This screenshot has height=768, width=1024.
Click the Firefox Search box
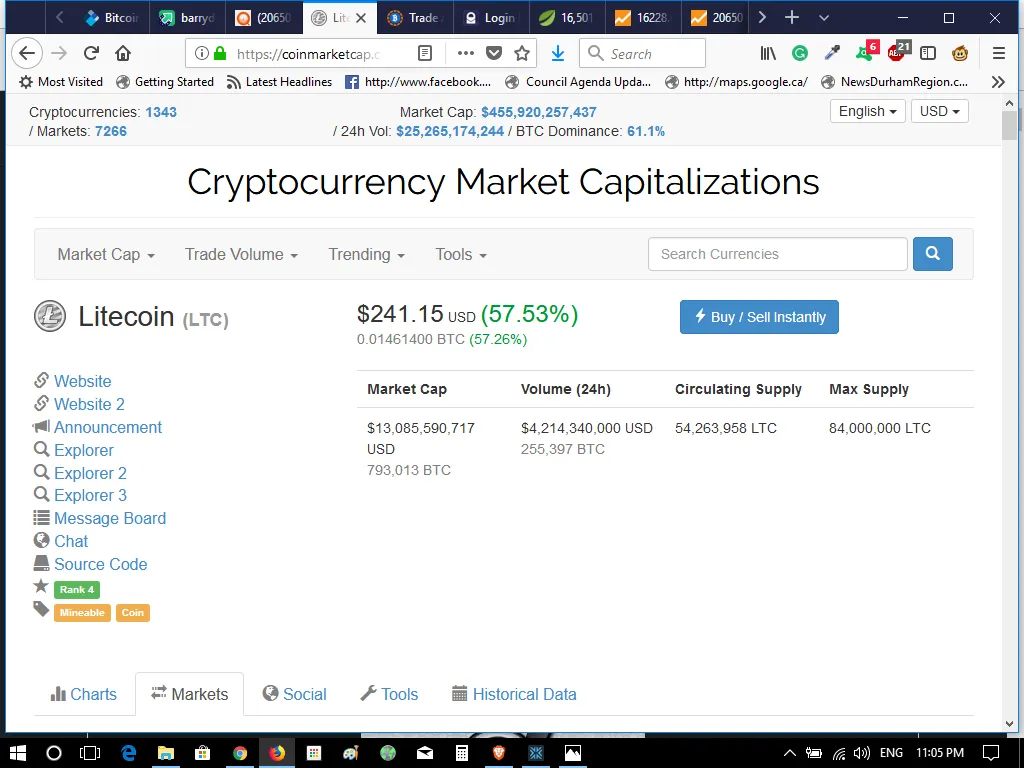coord(643,54)
